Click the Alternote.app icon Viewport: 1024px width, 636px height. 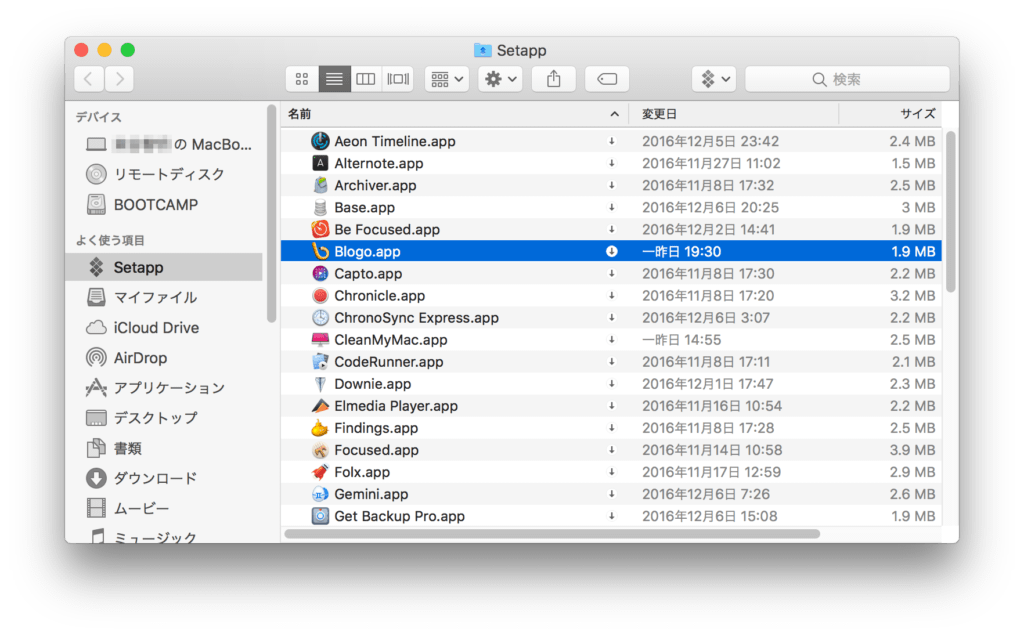pyautogui.click(x=320, y=163)
